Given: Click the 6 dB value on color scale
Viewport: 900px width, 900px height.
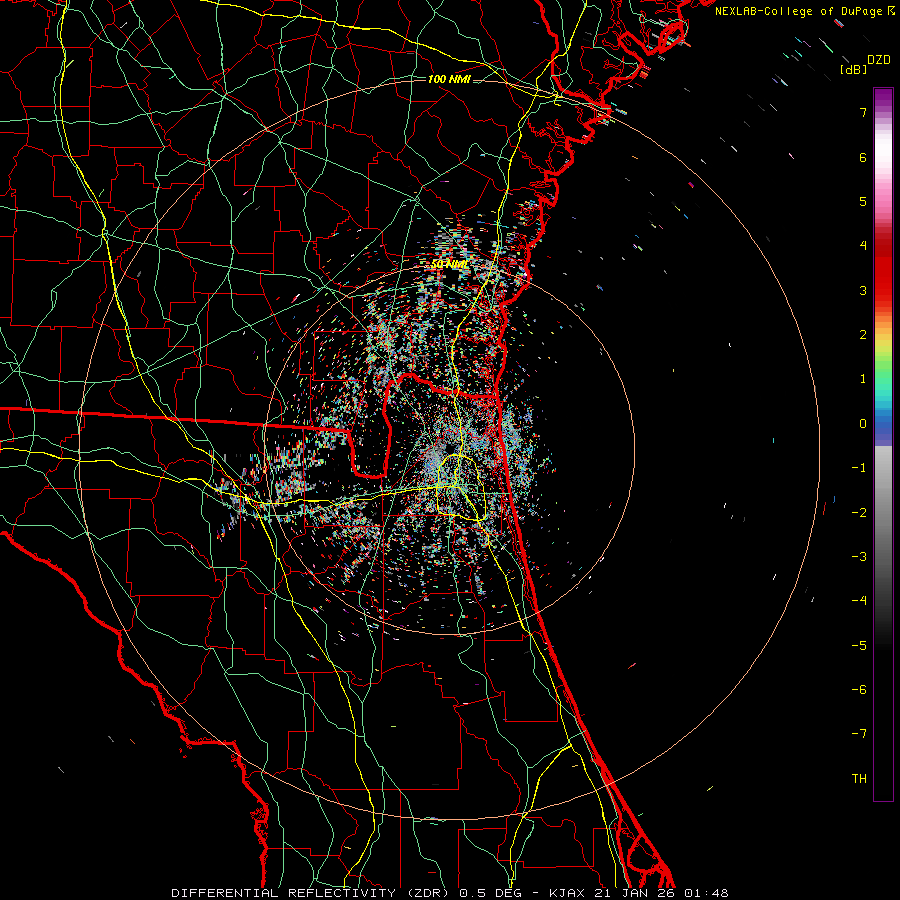Looking at the screenshot, I should click(863, 157).
